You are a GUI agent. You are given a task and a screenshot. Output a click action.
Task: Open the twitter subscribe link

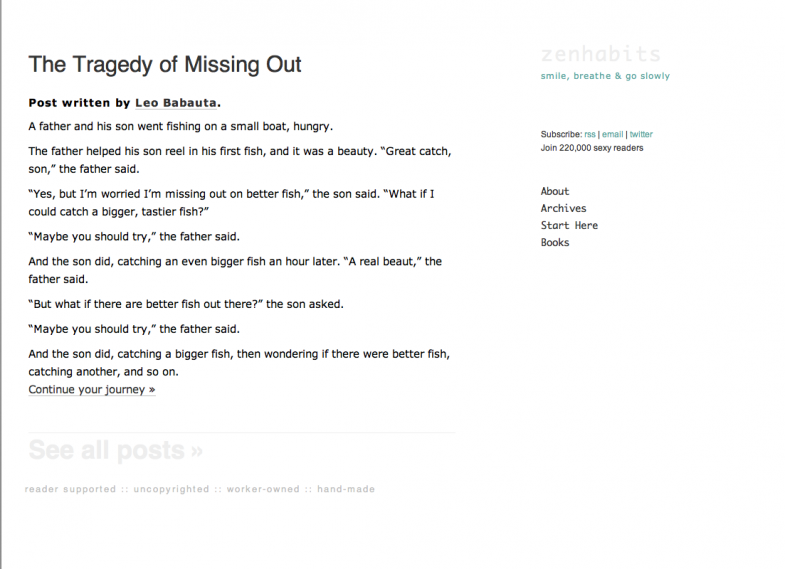tap(641, 134)
